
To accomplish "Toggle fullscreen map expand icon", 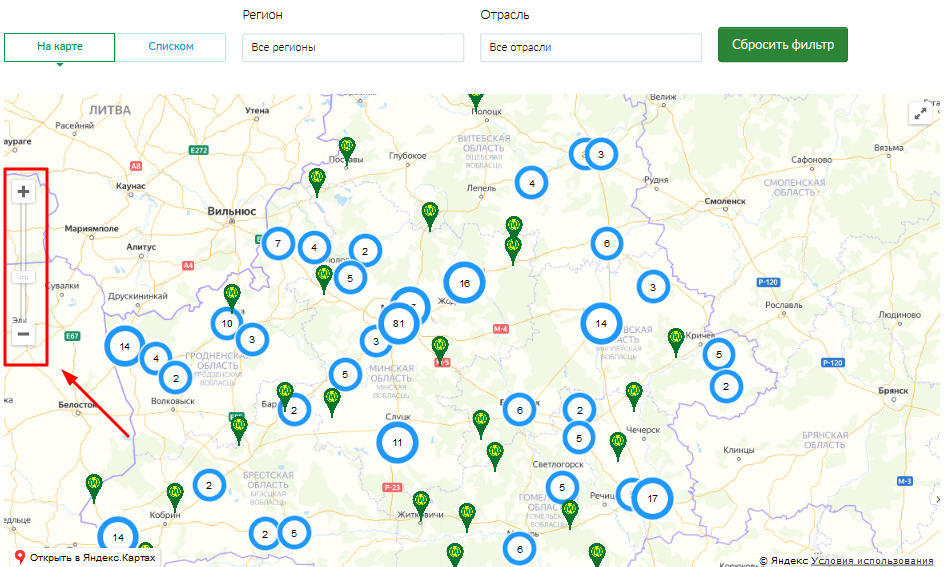I will (921, 113).
